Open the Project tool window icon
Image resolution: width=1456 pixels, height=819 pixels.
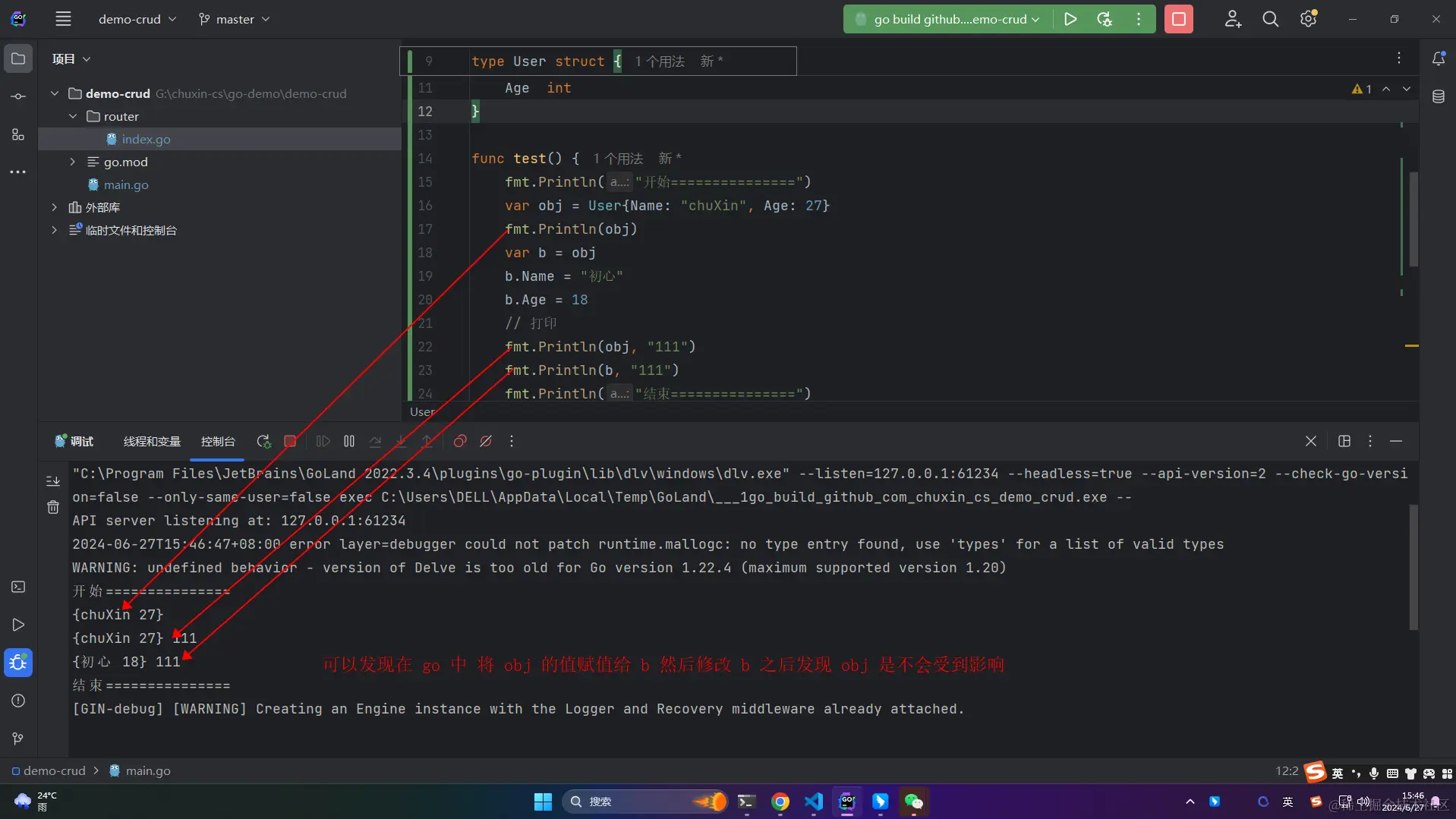pyautogui.click(x=18, y=58)
